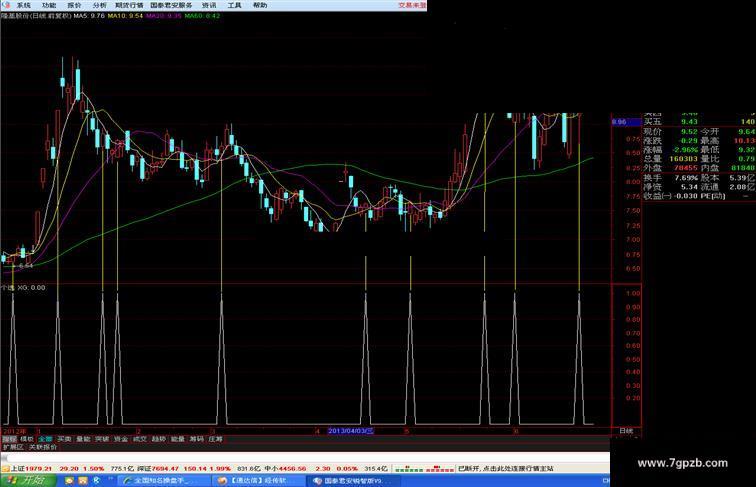Click the highlighted date 2013/04/03 label
The height and width of the screenshot is (487, 756).
coord(351,431)
